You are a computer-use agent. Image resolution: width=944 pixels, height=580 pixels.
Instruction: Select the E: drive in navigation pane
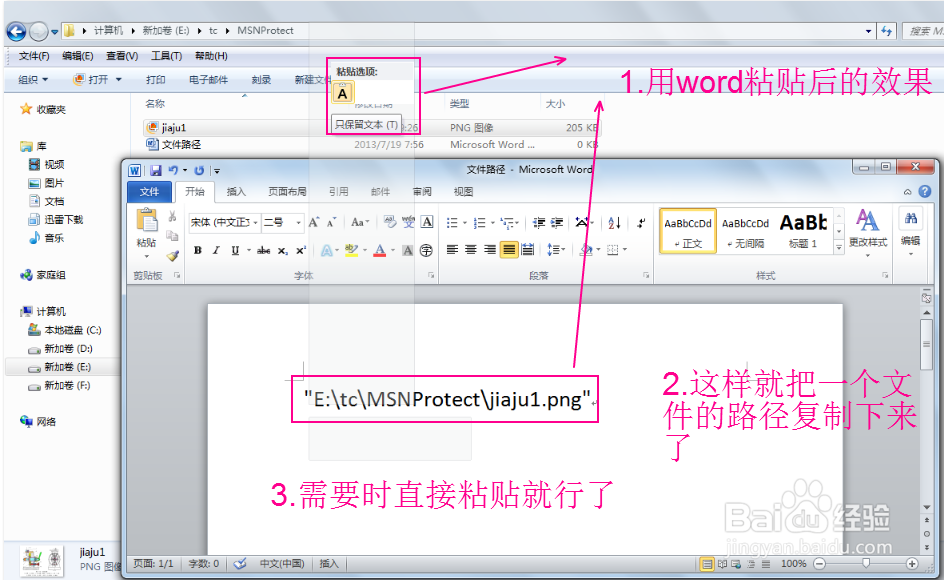click(x=67, y=367)
